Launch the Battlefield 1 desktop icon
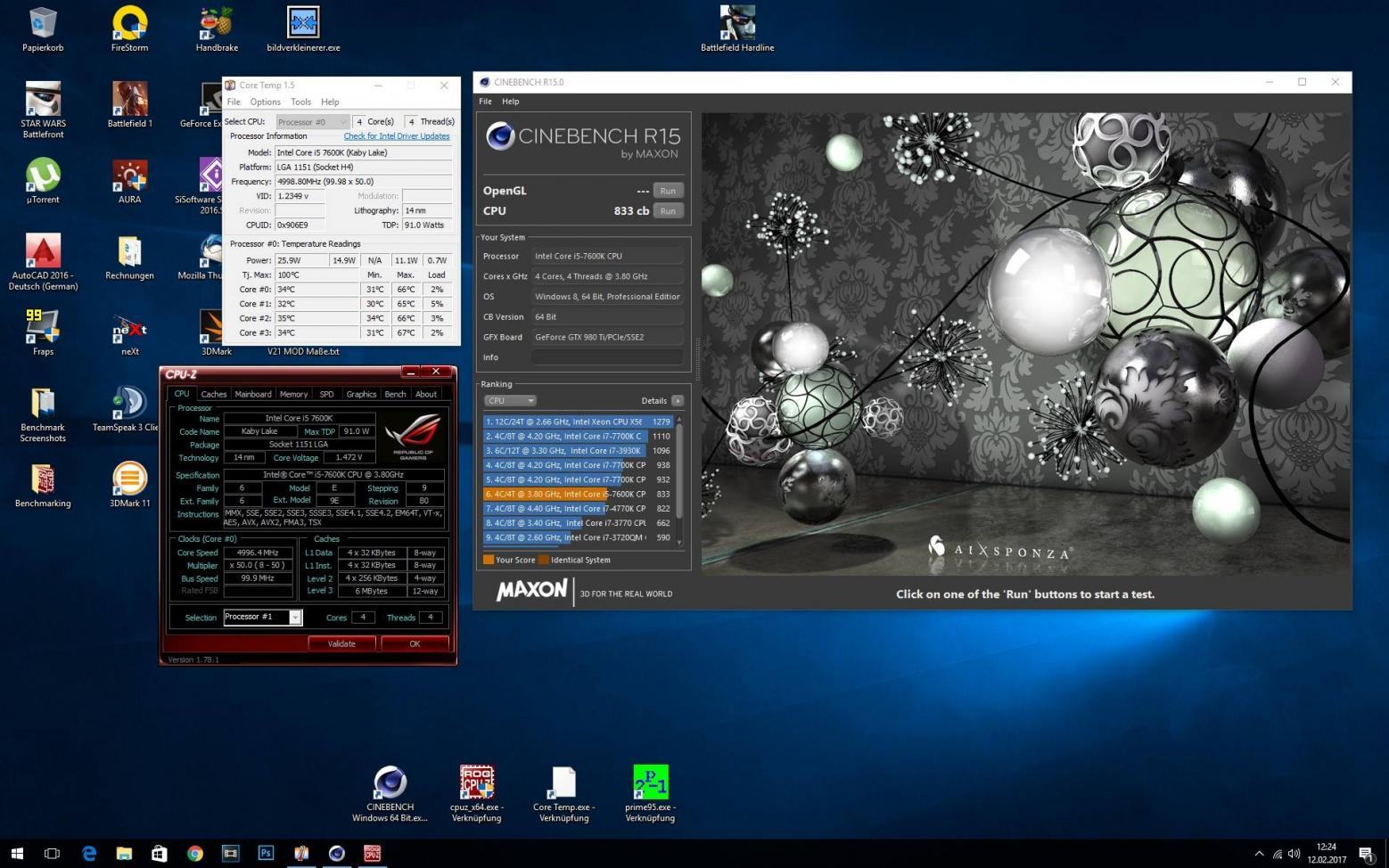The image size is (1389, 868). (x=129, y=105)
